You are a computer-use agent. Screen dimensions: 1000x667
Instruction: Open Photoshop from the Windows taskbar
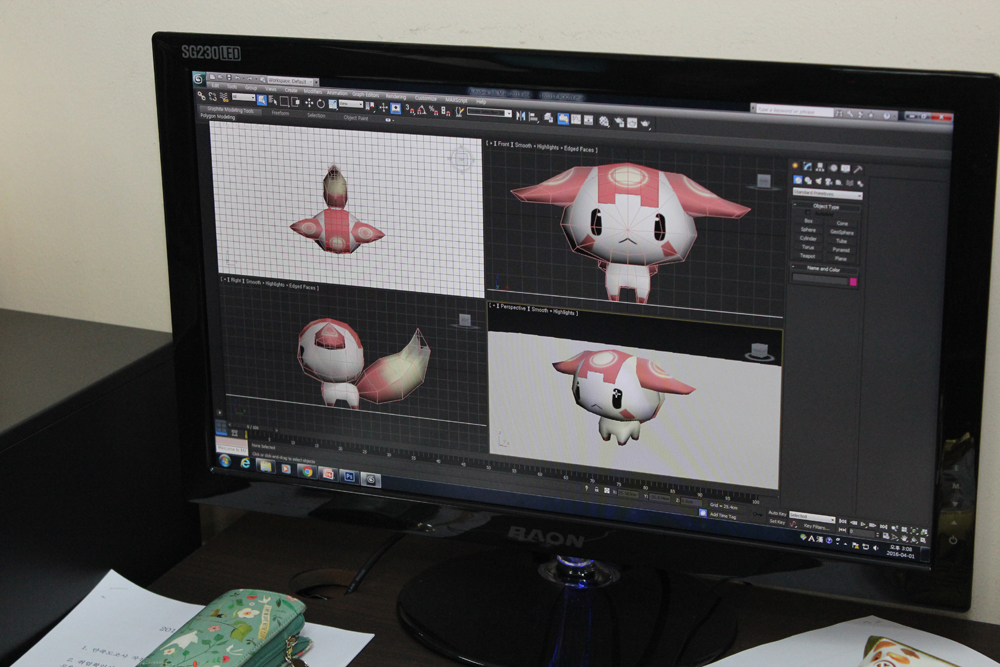click(349, 476)
